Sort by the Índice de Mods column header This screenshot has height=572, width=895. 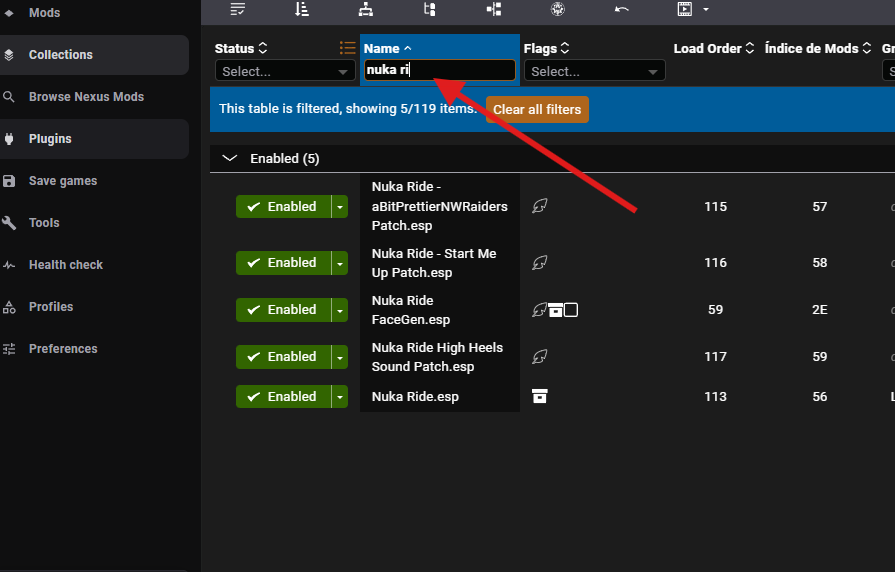(x=818, y=49)
